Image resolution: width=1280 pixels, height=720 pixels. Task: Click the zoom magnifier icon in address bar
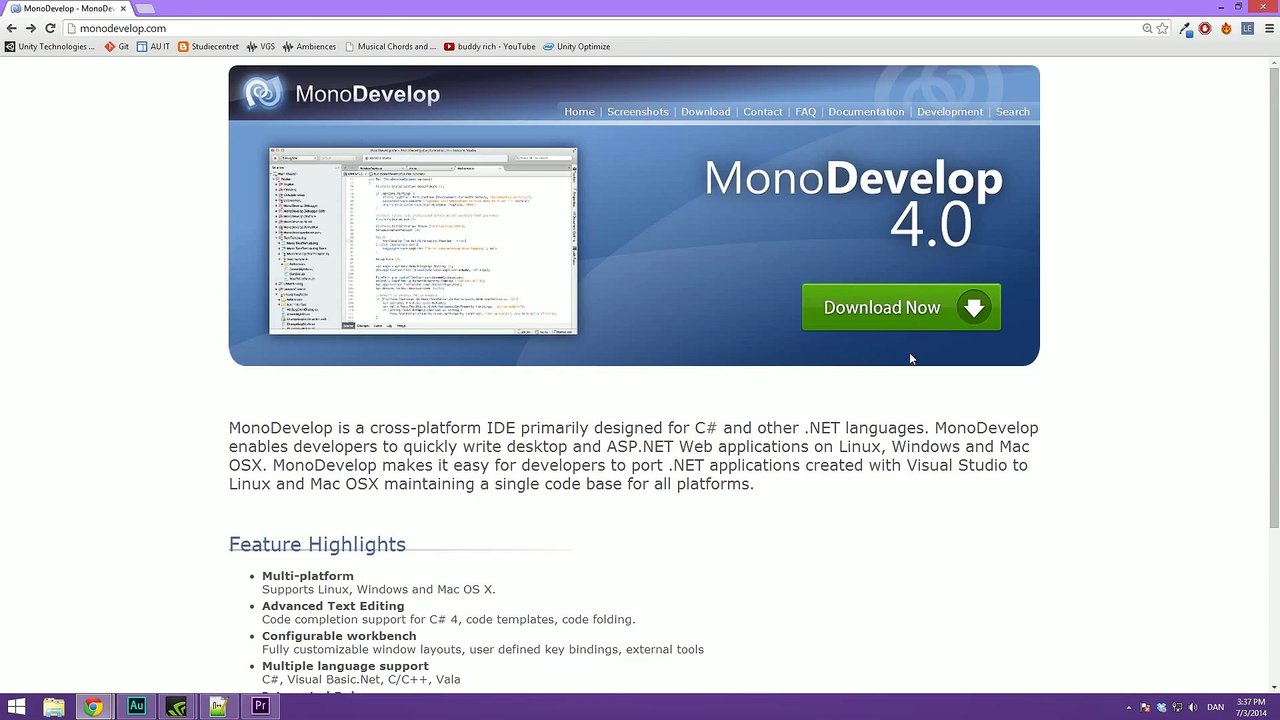pos(1147,29)
